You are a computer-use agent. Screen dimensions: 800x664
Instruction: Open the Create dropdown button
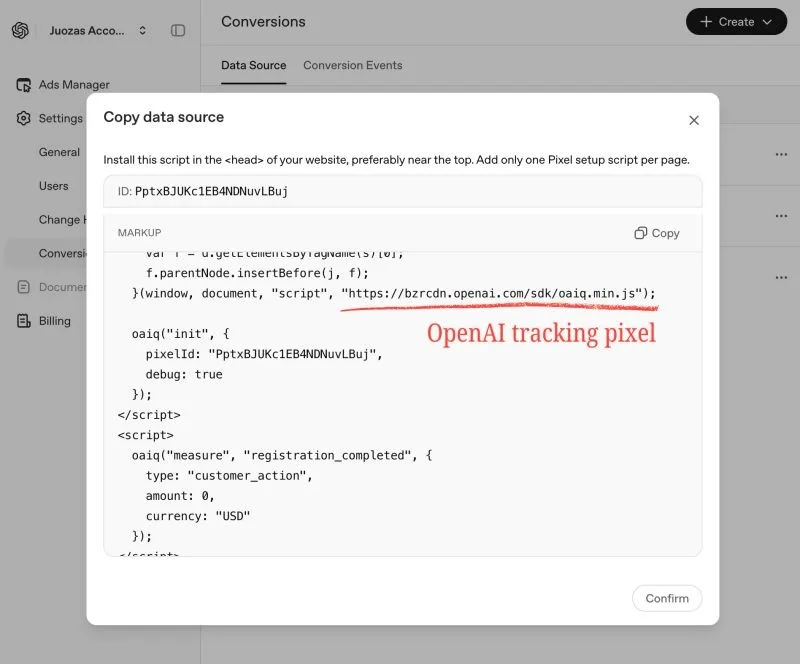tap(736, 22)
